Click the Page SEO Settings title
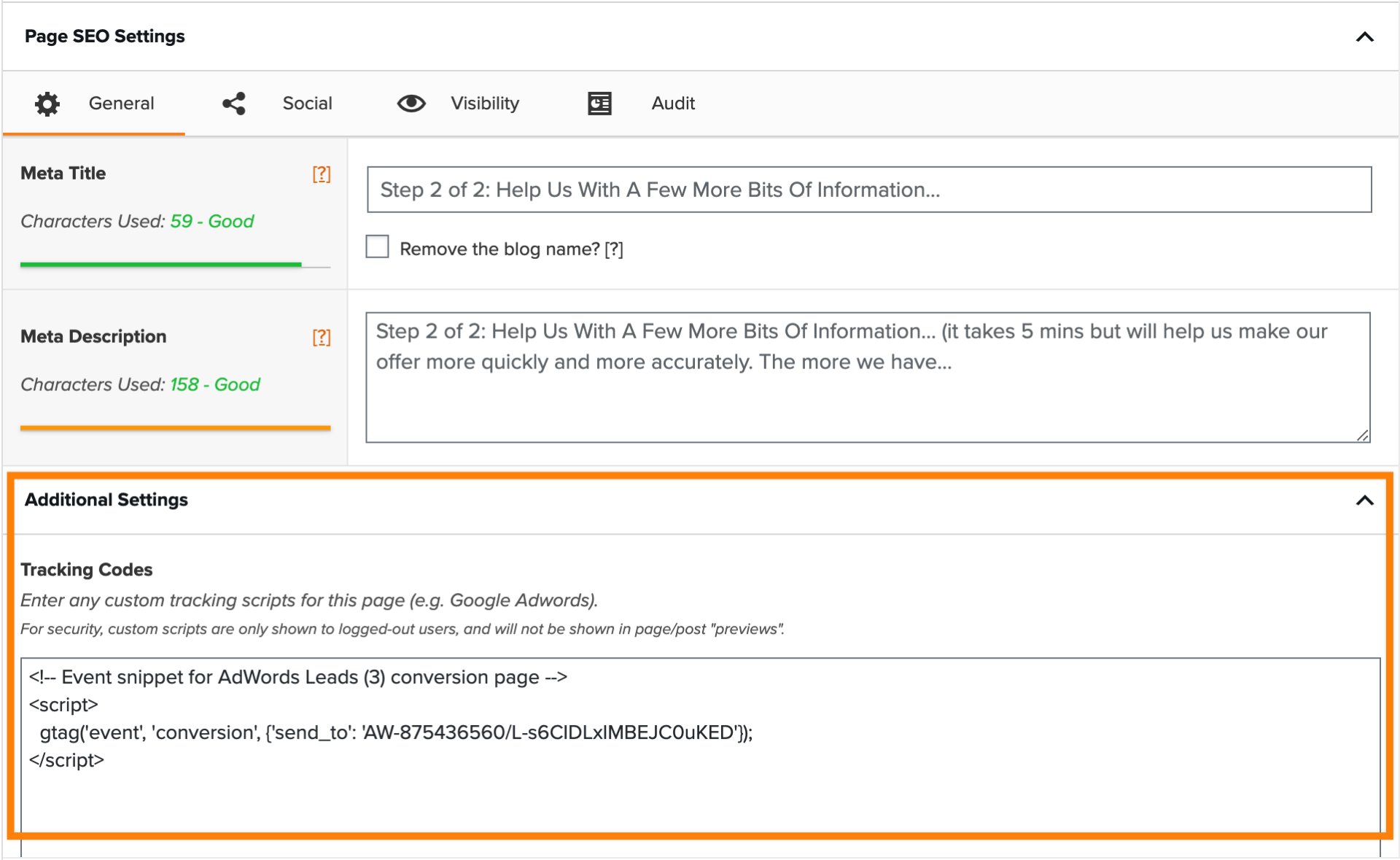Viewport: 1400px width, 860px height. 105,36
